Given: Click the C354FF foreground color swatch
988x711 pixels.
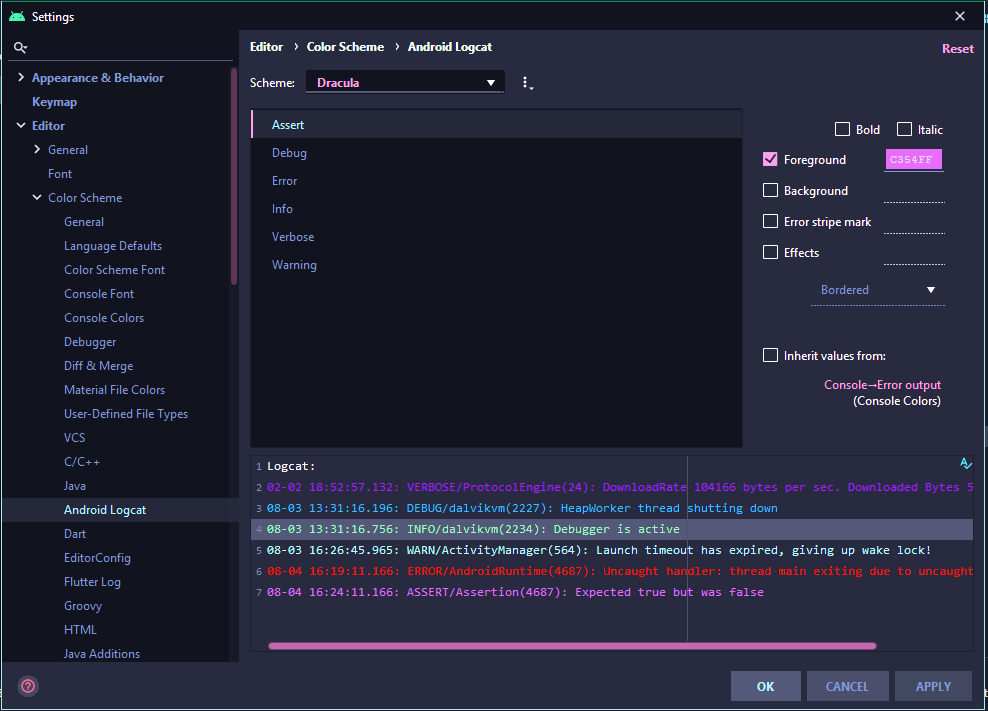Looking at the screenshot, I should pos(913,160).
